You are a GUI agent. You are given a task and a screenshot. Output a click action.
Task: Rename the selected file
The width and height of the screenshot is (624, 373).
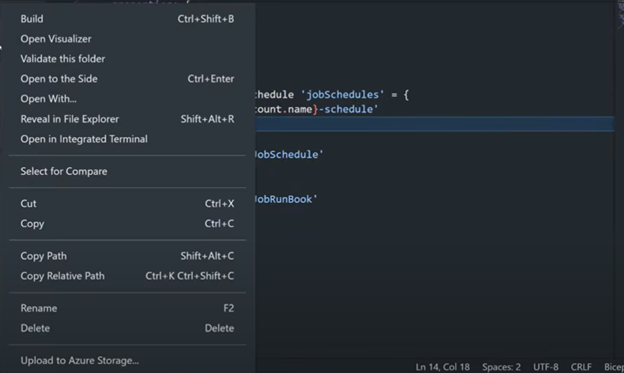point(127,308)
